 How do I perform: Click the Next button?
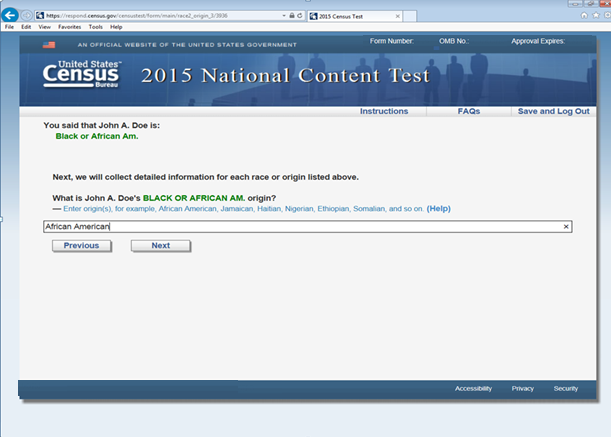[x=161, y=246]
